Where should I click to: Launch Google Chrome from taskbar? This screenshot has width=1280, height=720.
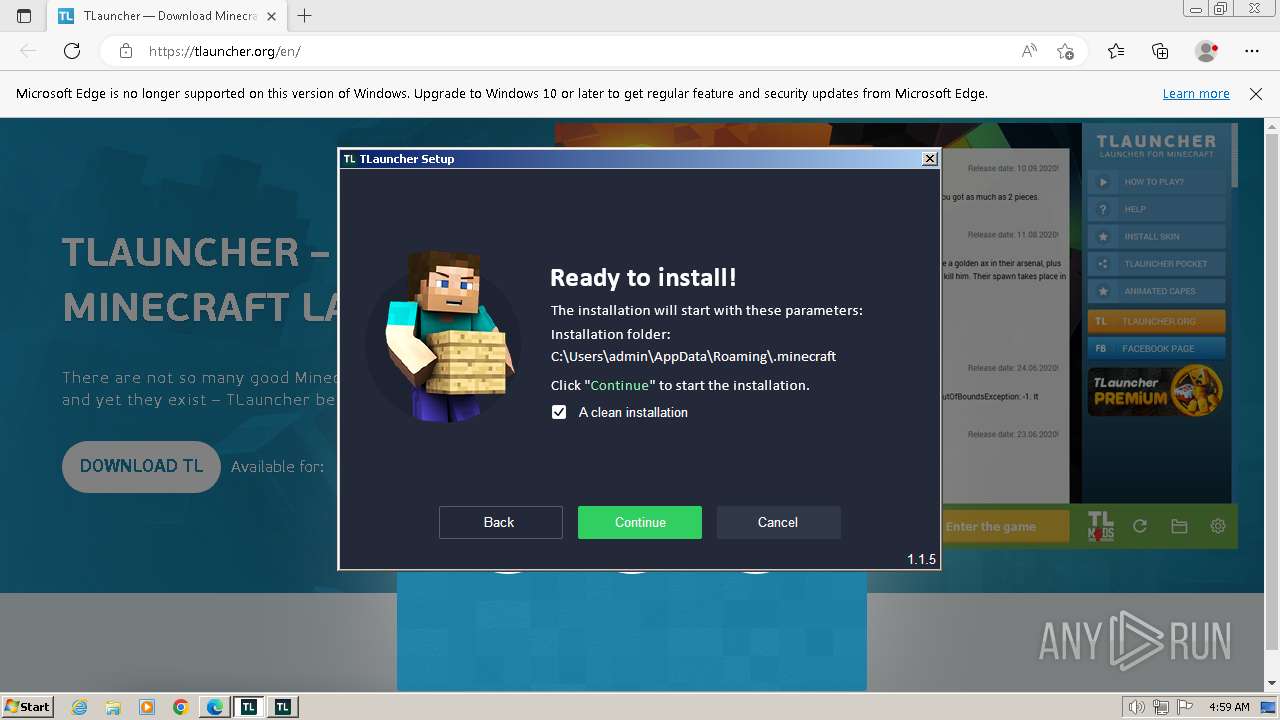point(181,707)
